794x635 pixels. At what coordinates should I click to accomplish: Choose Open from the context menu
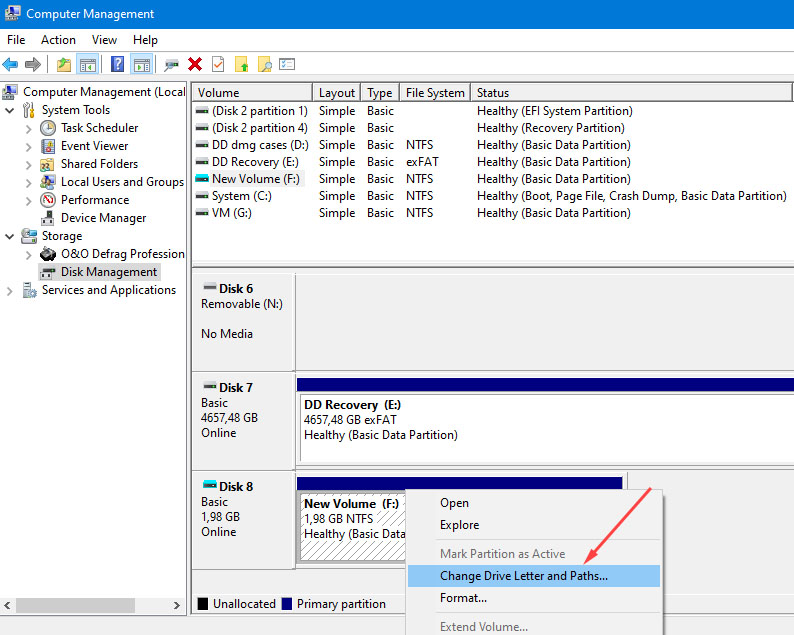tap(534, 503)
